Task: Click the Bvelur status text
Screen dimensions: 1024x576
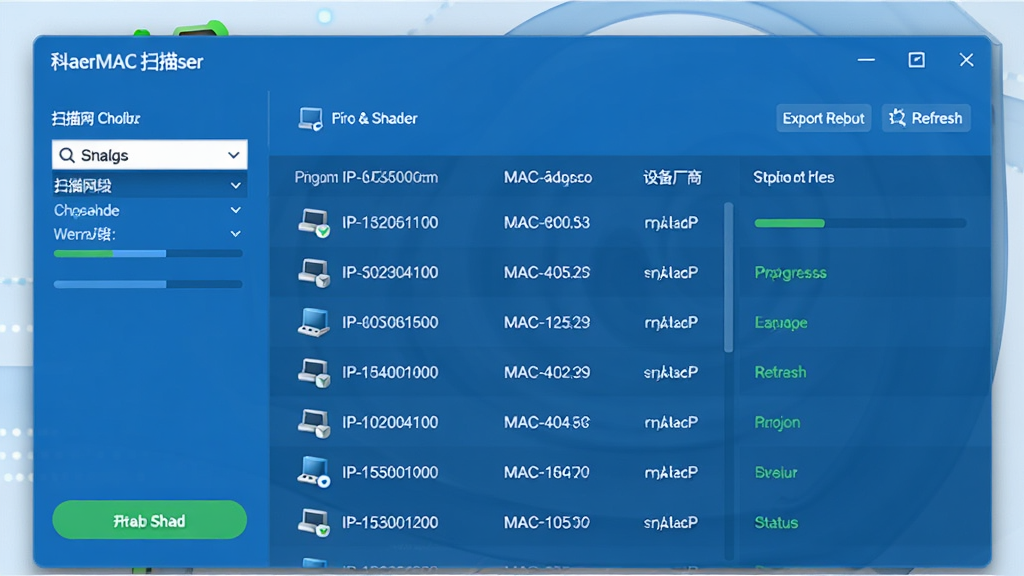Action: (x=776, y=472)
